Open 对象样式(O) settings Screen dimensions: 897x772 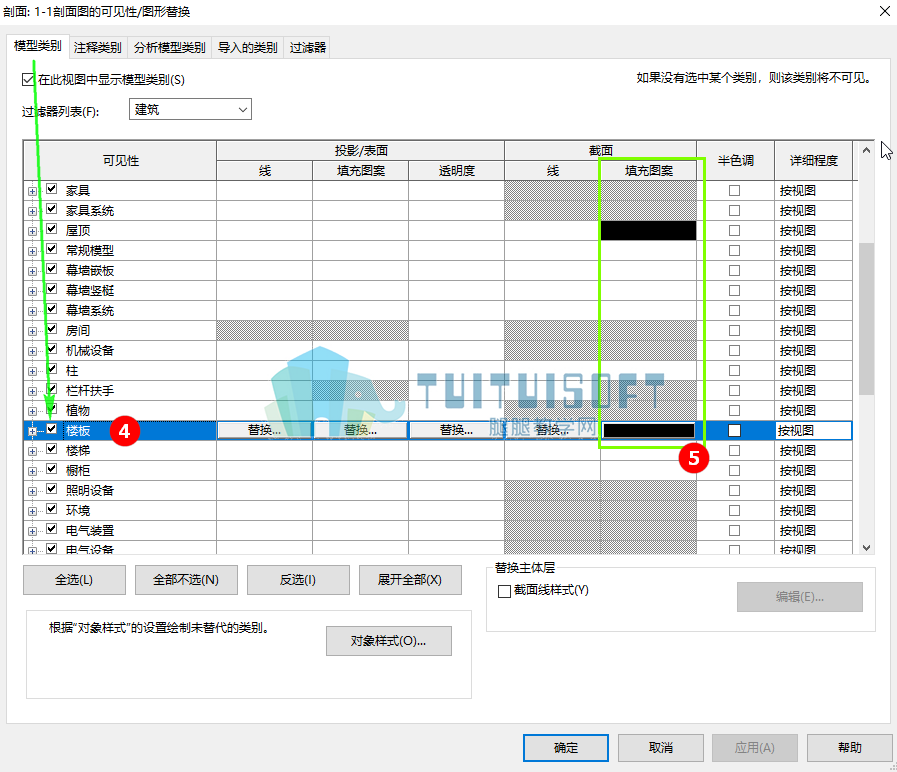click(x=389, y=641)
